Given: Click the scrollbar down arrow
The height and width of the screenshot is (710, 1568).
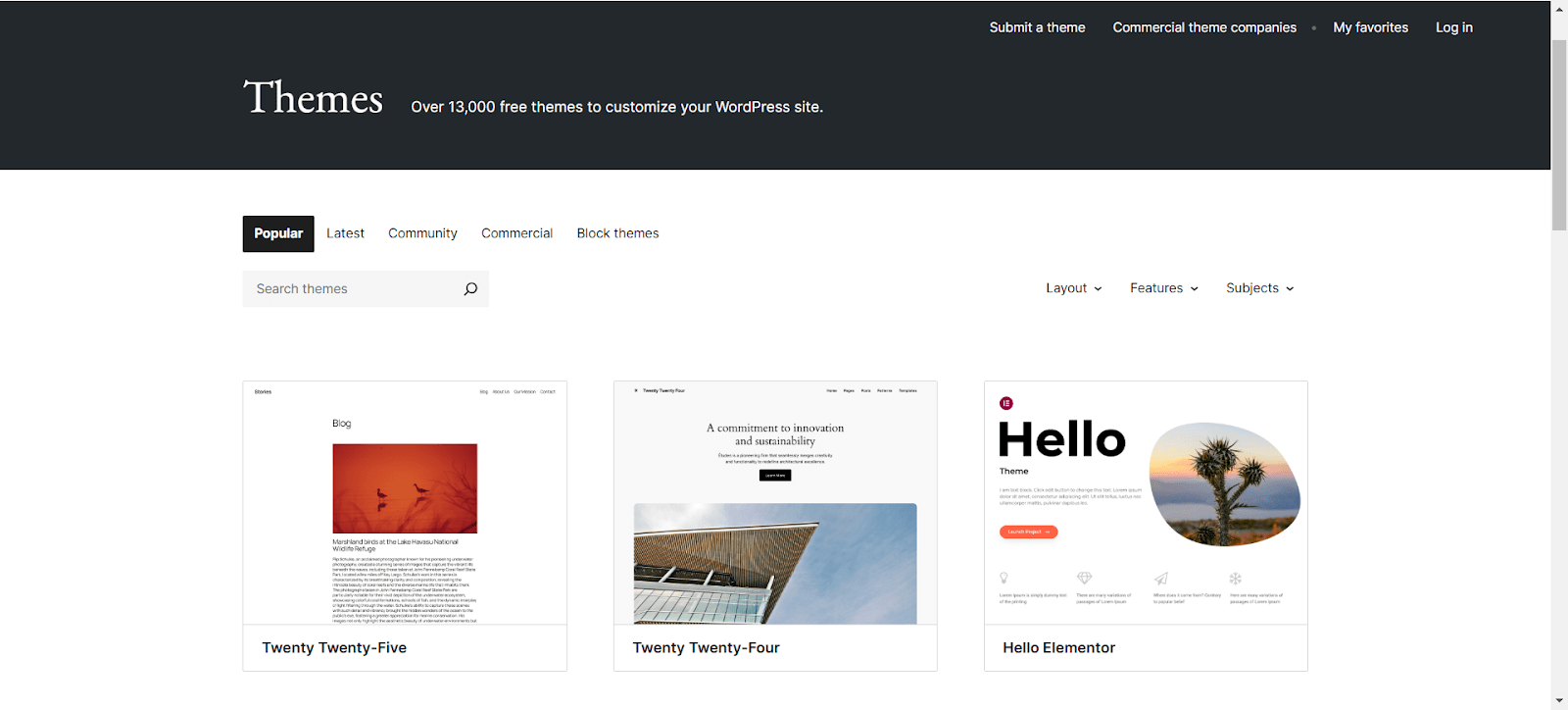Looking at the screenshot, I should 1559,702.
